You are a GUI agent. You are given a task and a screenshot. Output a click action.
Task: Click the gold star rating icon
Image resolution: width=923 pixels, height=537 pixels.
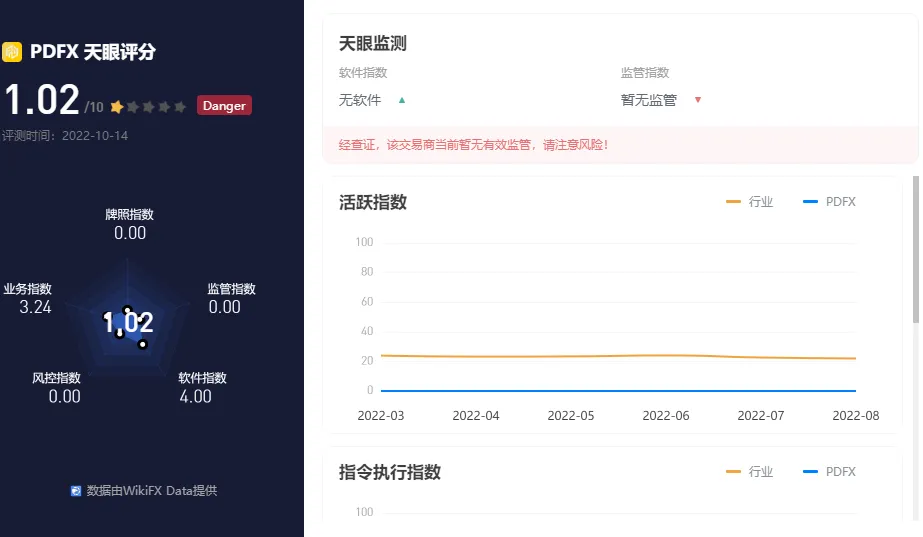point(117,107)
